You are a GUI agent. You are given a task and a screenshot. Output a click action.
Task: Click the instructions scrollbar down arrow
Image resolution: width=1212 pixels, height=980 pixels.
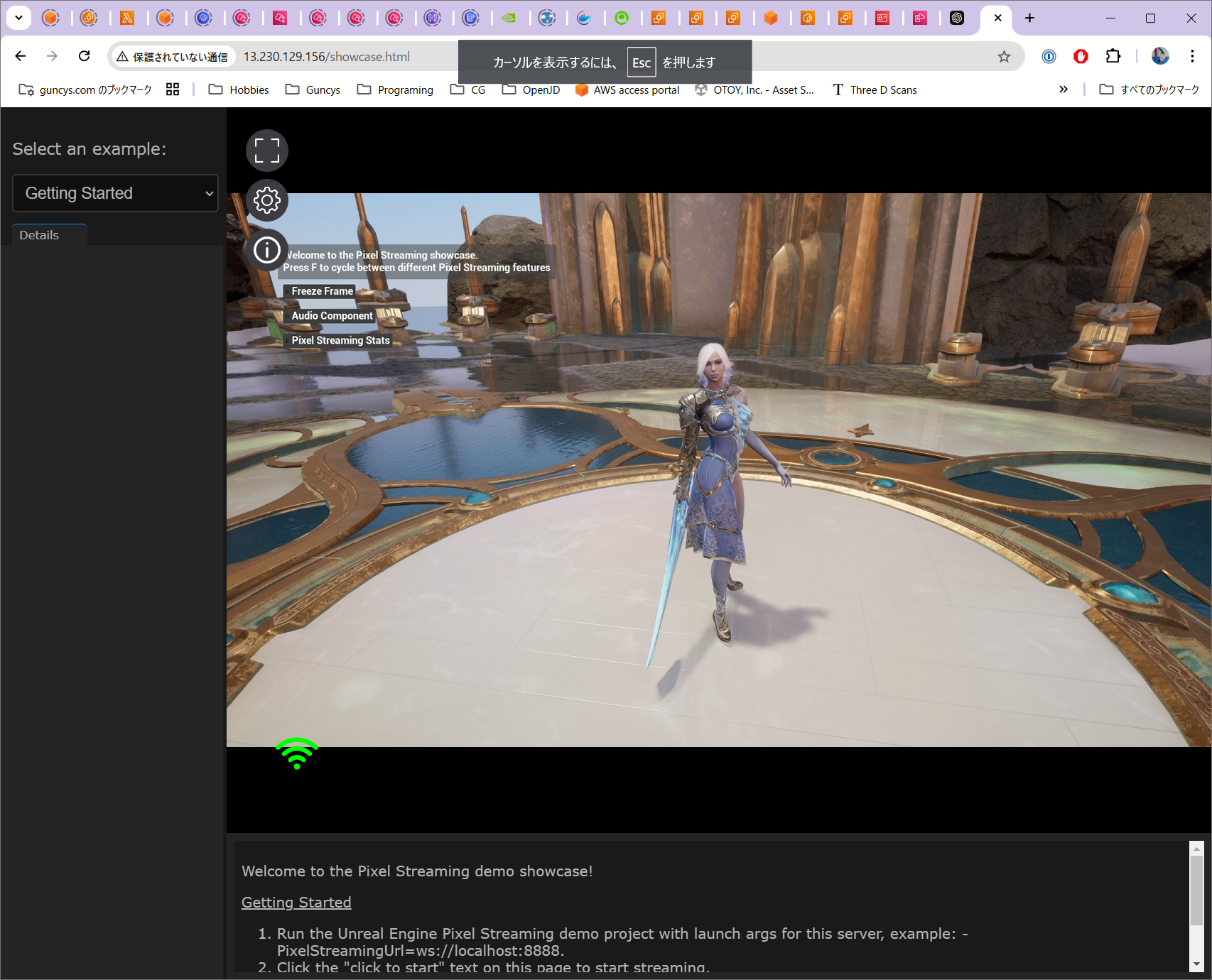pos(1197,964)
